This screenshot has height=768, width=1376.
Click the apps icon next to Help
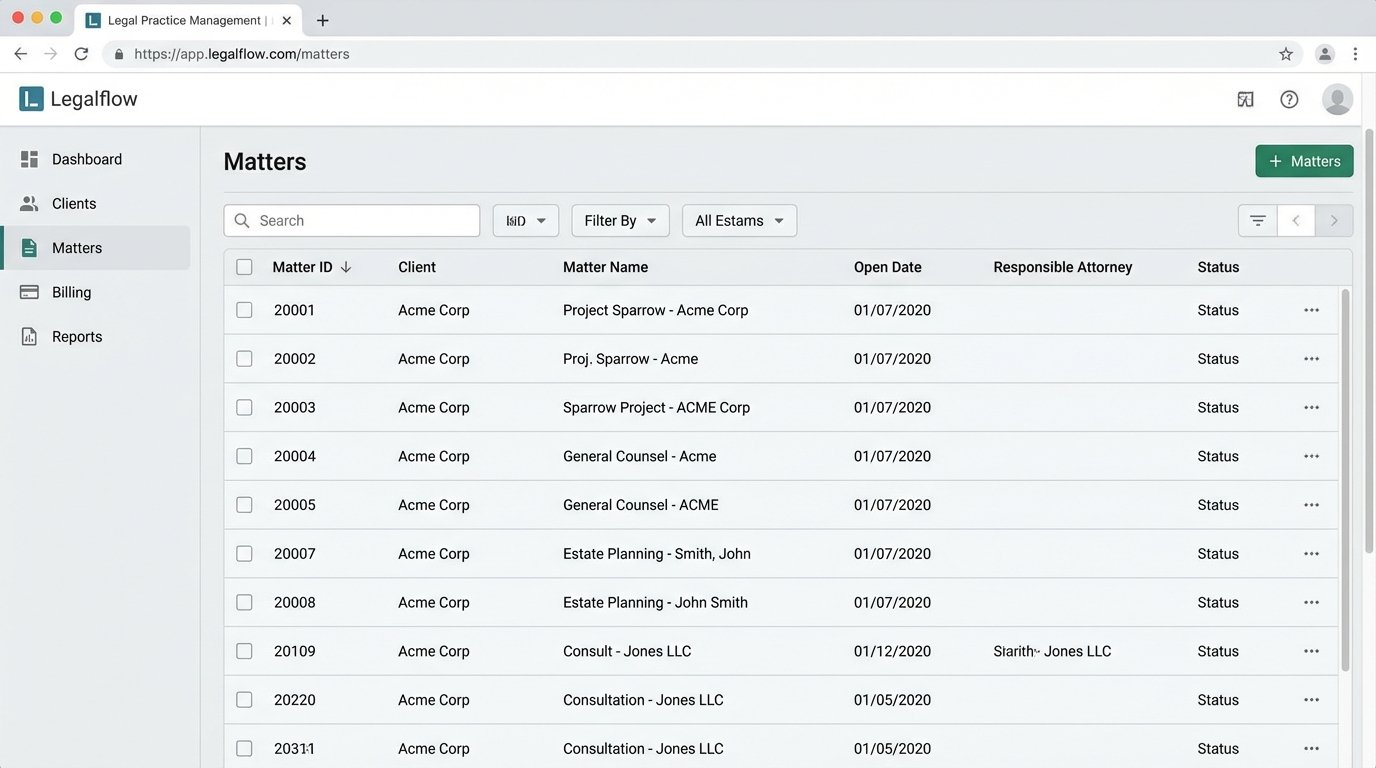tap(1244, 98)
